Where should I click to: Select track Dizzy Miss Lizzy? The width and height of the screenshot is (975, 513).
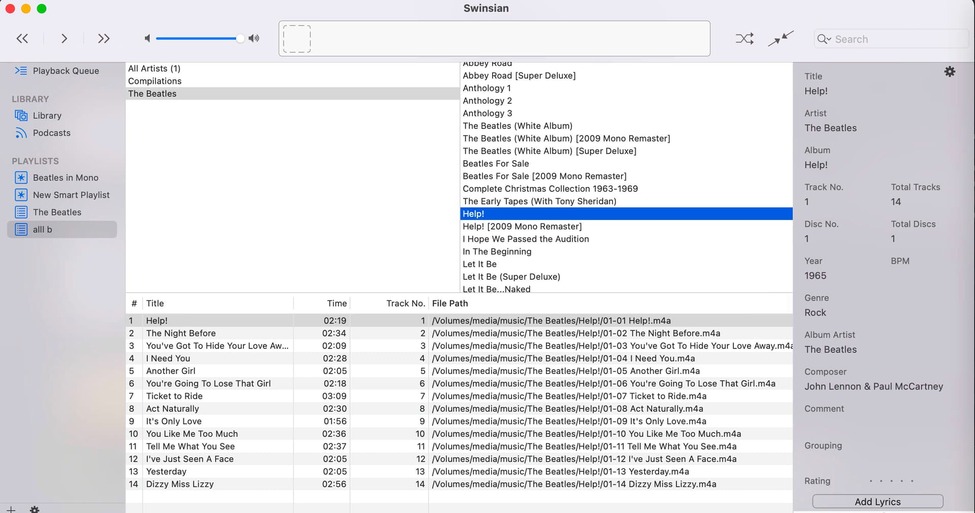coord(459,484)
